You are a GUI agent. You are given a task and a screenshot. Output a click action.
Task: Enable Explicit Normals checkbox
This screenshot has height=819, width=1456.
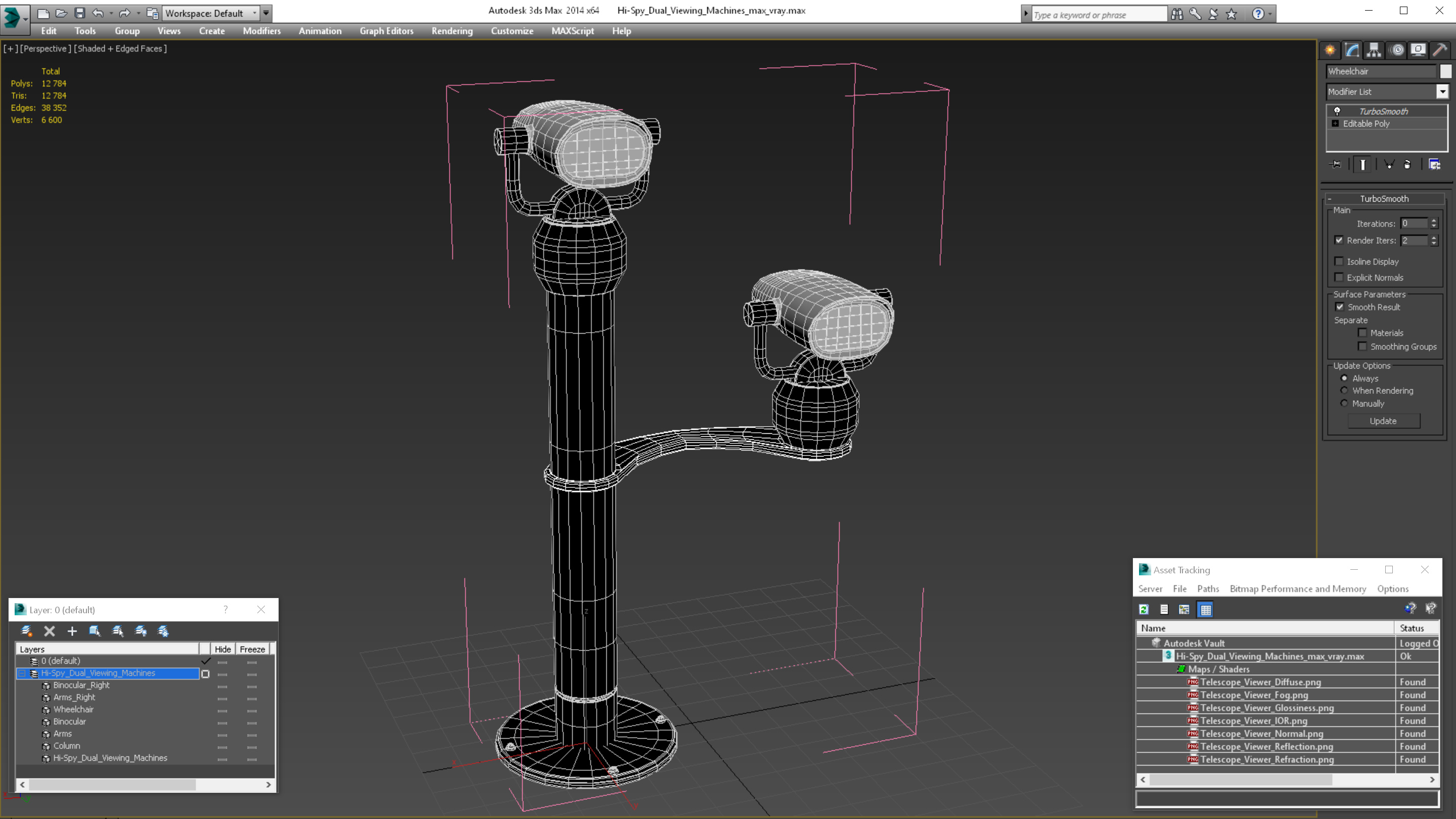click(x=1338, y=277)
